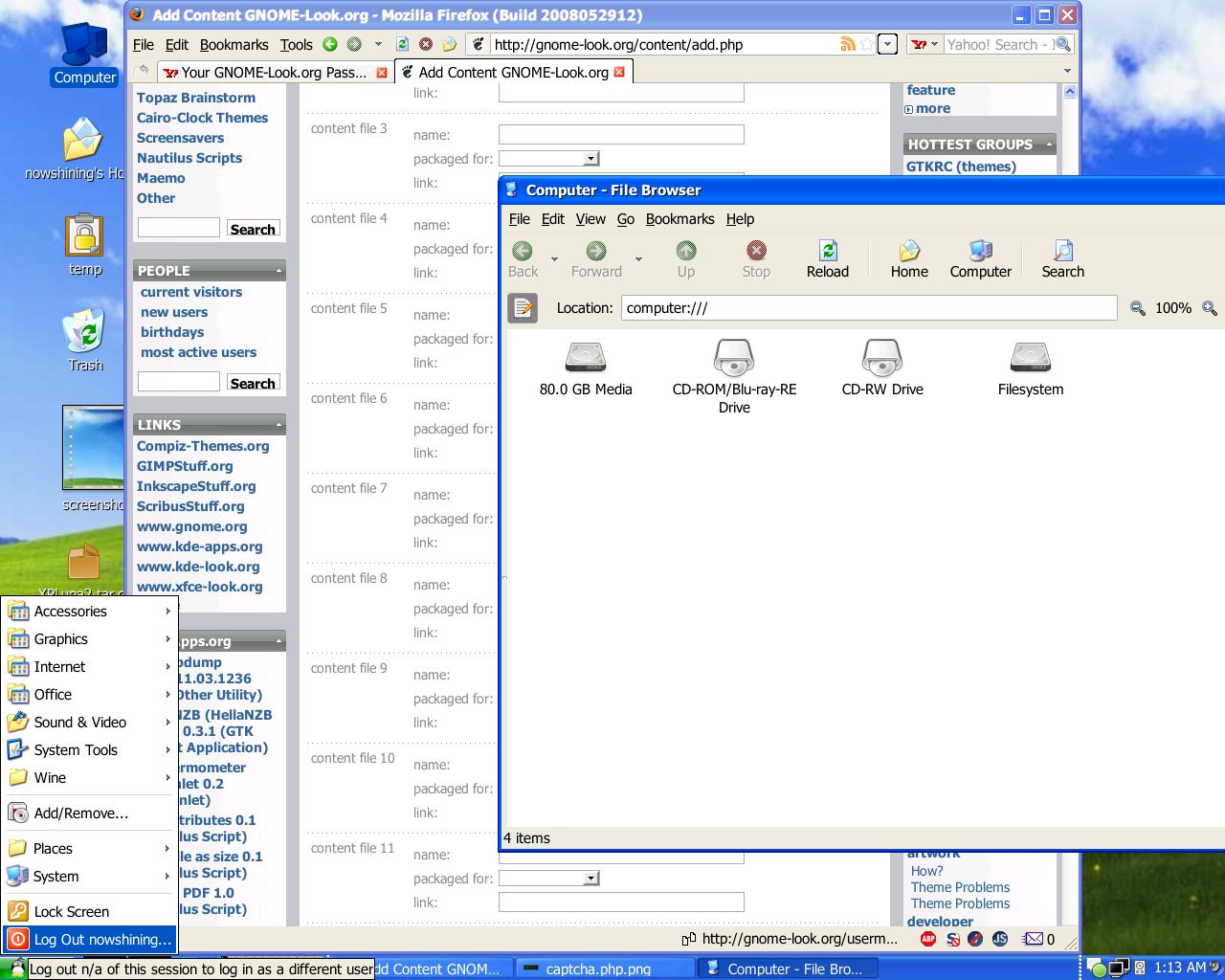Zoom in the File Browser view
This screenshot has height=980, width=1225.
point(1210,308)
